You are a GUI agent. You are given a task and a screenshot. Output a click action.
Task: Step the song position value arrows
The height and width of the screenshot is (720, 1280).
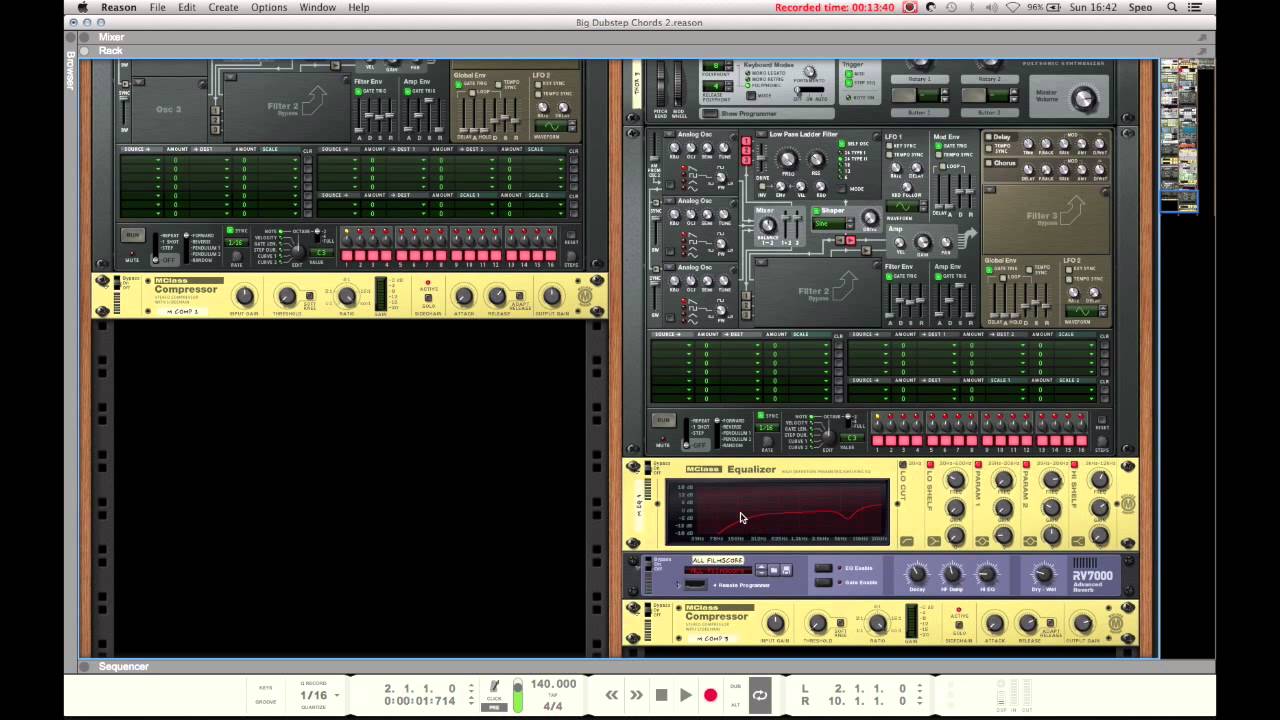[471, 695]
